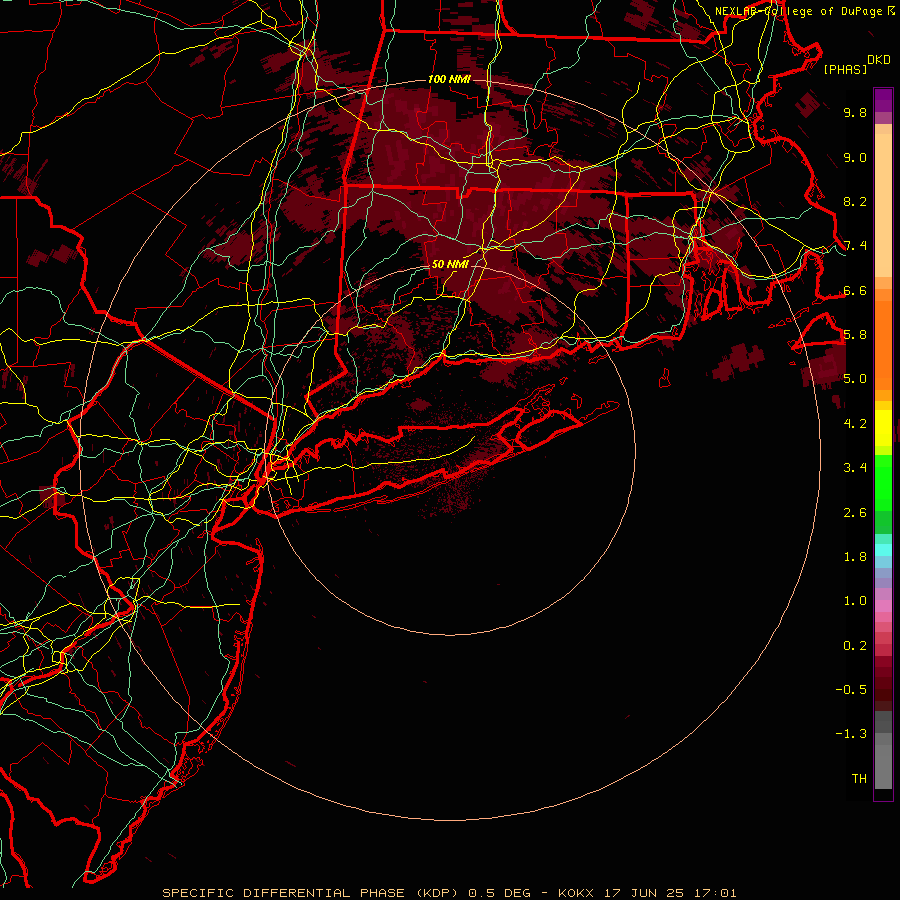900x900 pixels.
Task: Click the 4.2 color scale value
Action: click(855, 424)
